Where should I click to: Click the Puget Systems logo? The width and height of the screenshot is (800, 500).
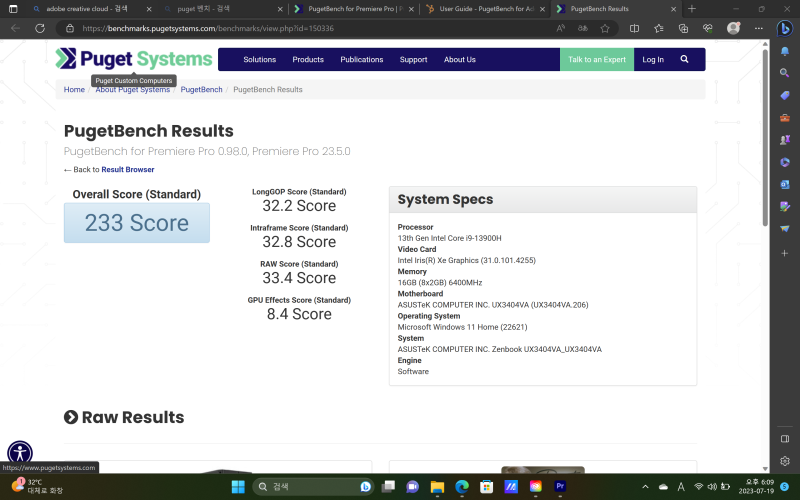[x=134, y=59]
